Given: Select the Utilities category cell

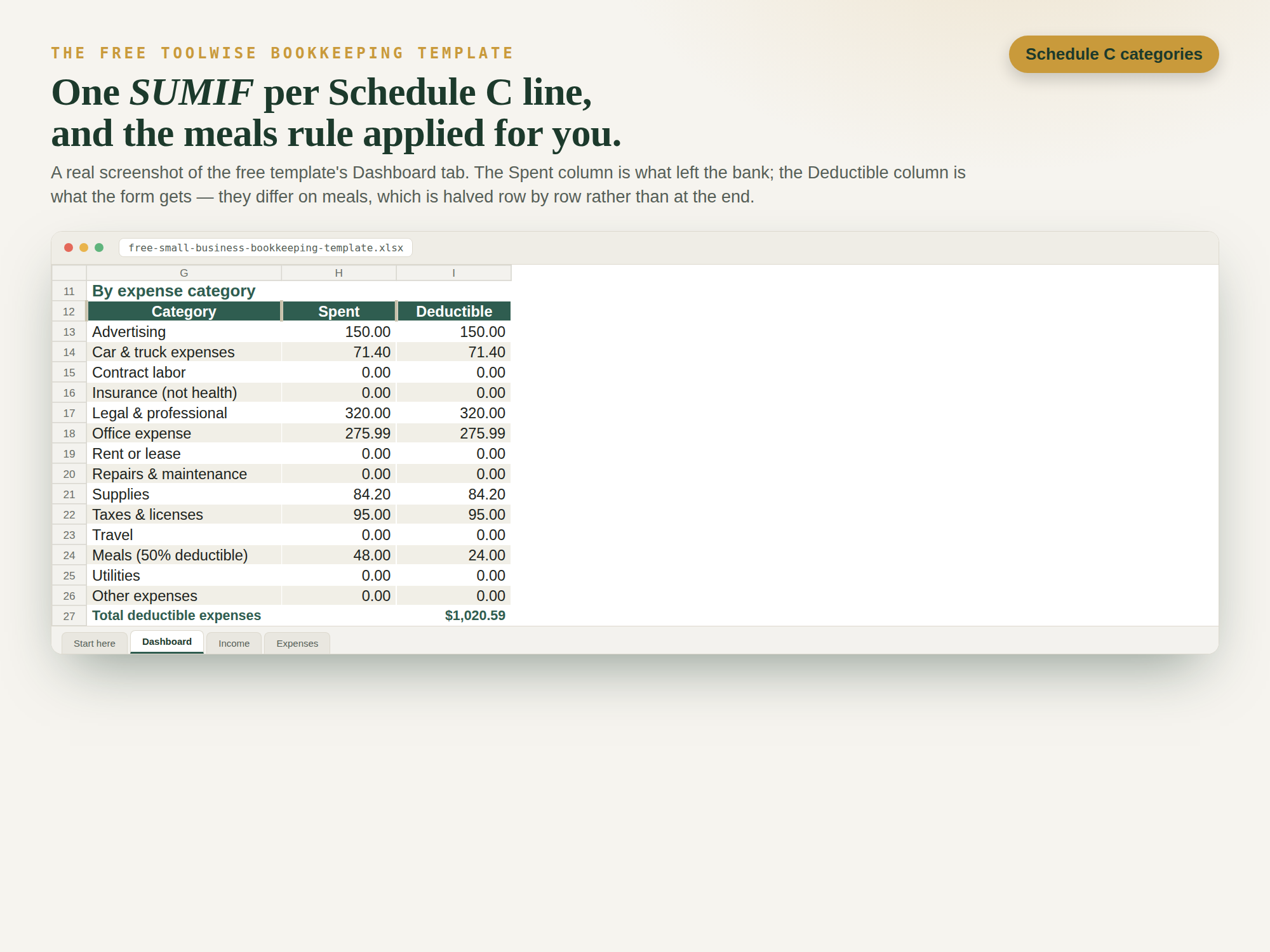Looking at the screenshot, I should [184, 576].
